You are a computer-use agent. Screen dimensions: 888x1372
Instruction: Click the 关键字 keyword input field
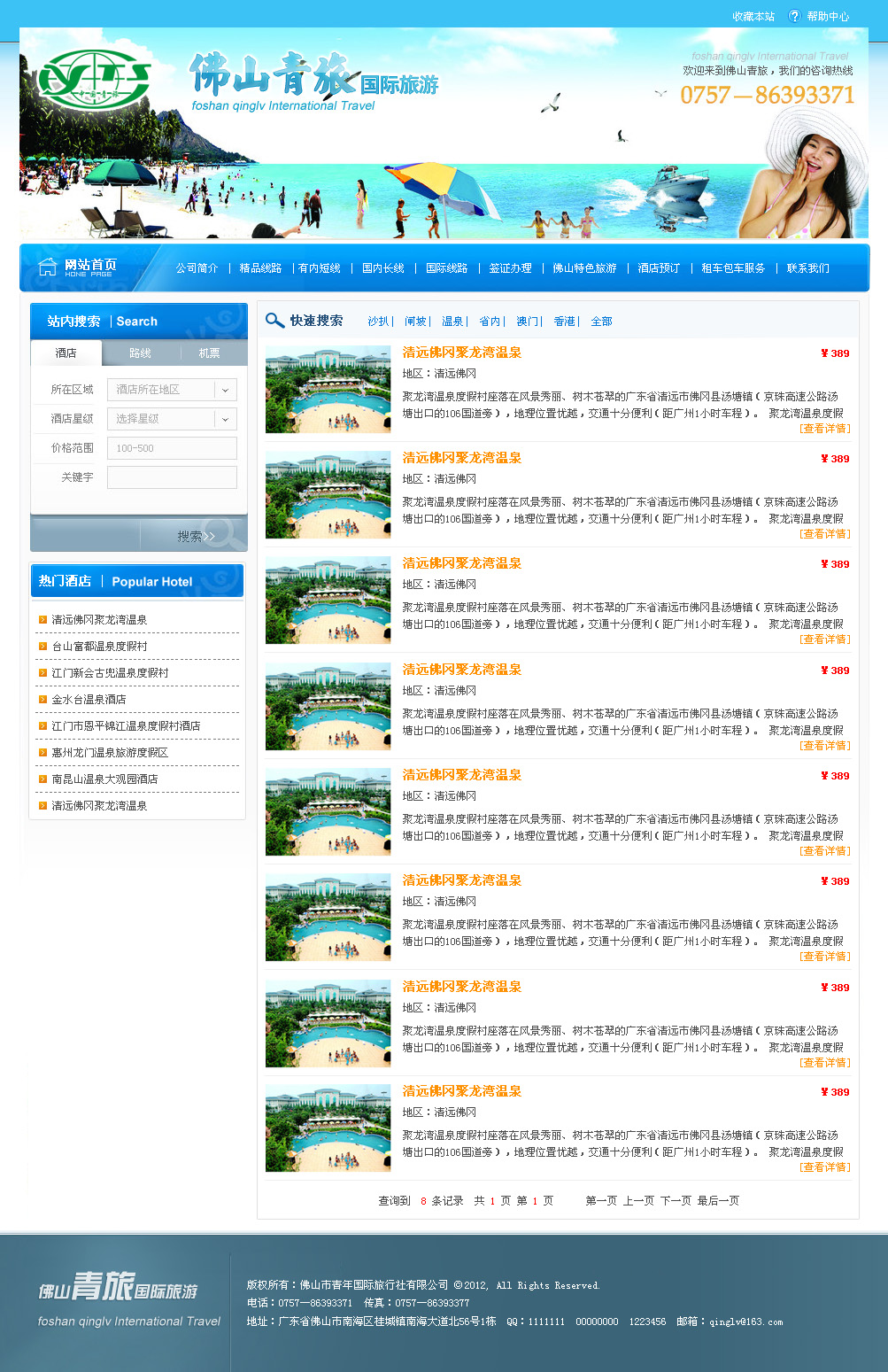(x=172, y=477)
